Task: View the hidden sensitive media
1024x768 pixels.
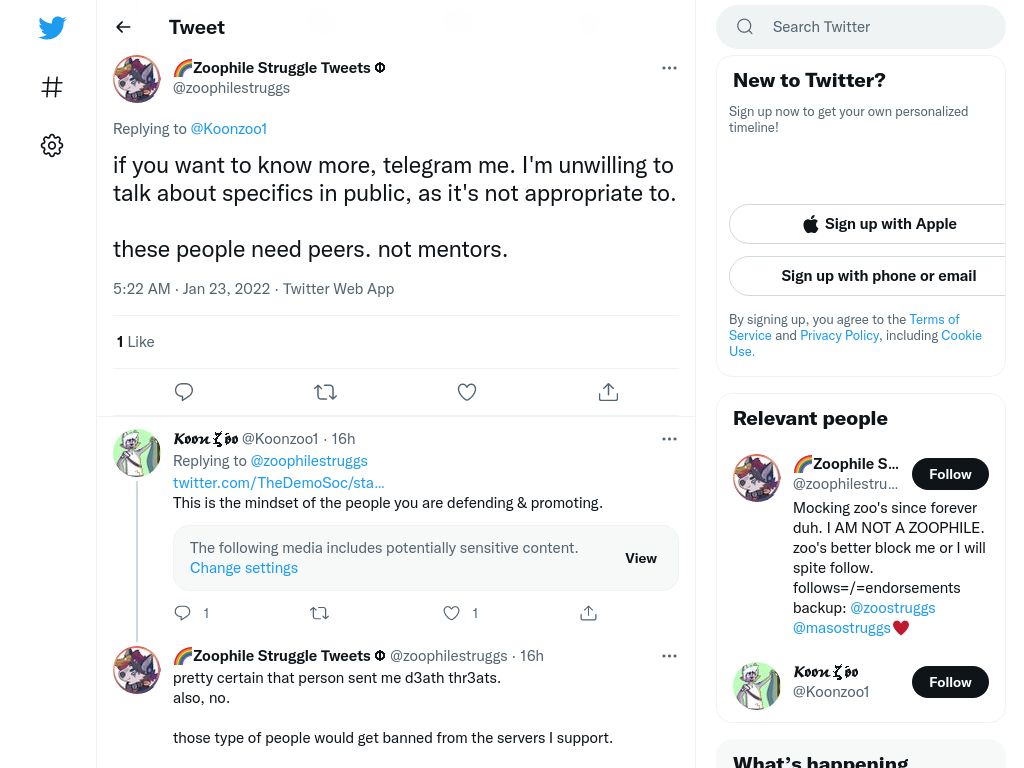Action: pyautogui.click(x=641, y=558)
